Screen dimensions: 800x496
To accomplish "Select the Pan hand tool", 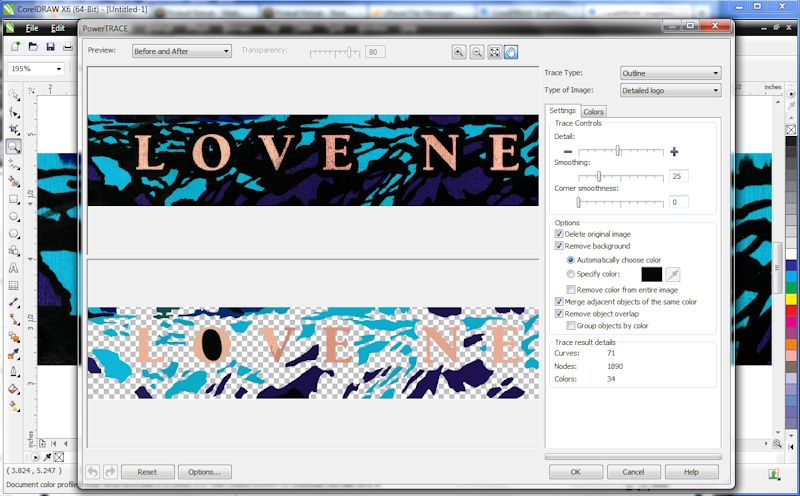I will (511, 52).
